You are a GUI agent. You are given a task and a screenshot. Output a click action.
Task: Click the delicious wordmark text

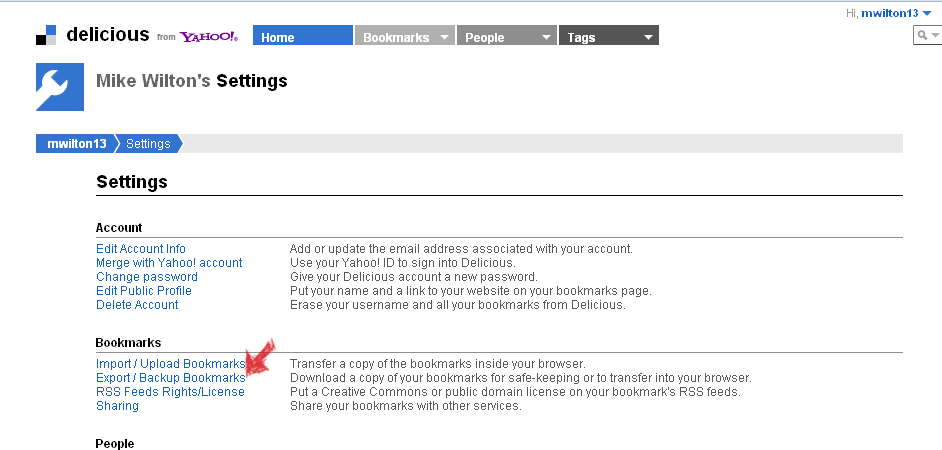coord(108,34)
